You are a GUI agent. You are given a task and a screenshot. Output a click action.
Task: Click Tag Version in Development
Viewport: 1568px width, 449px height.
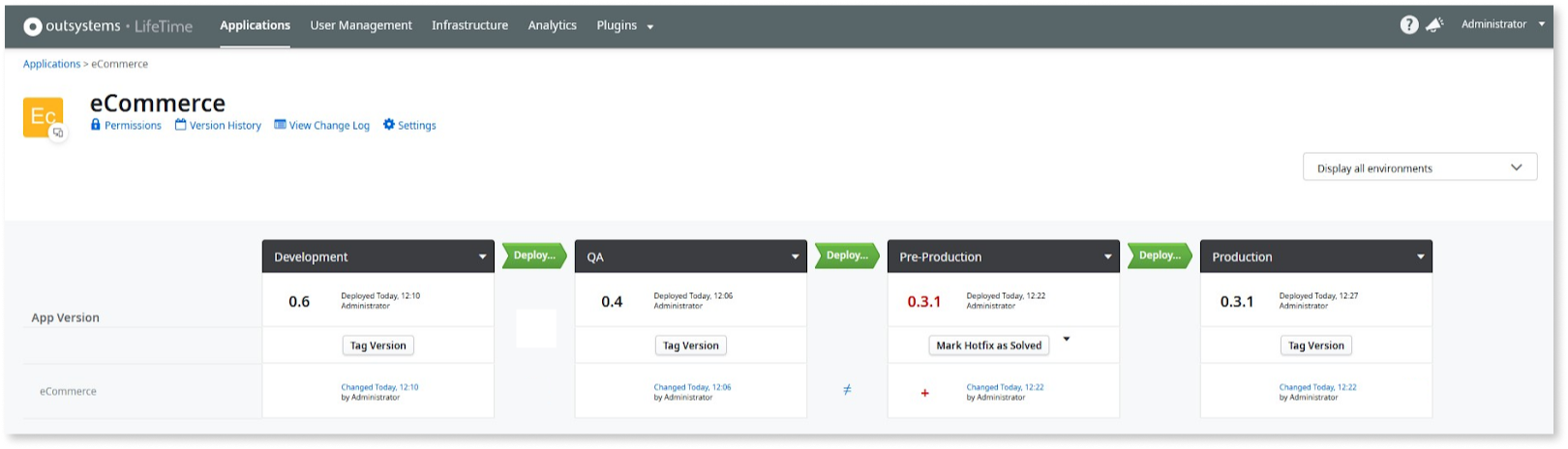pyautogui.click(x=378, y=345)
